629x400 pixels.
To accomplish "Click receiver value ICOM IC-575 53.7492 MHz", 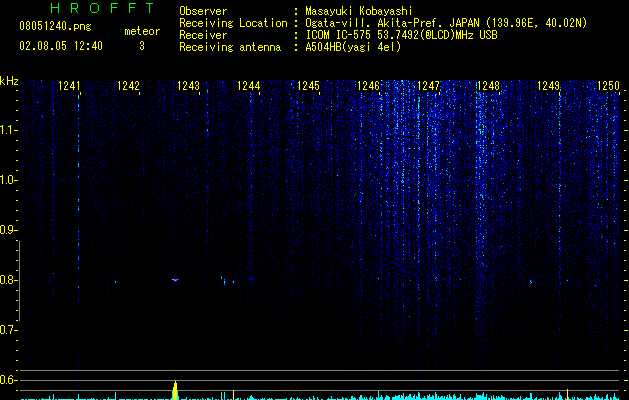I will point(401,35).
